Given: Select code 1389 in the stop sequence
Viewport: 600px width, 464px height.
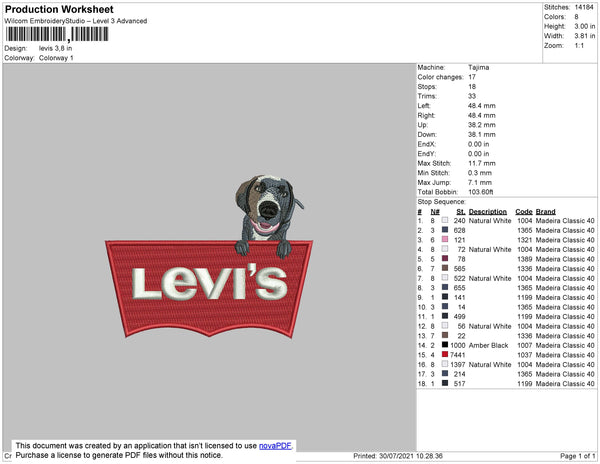Looking at the screenshot, I should (x=525, y=259).
